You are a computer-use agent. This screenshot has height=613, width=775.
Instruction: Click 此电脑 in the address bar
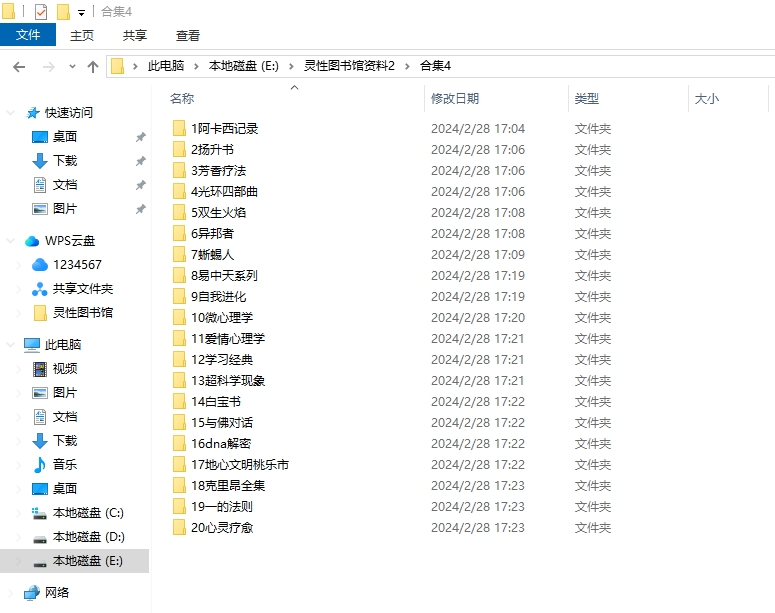click(166, 66)
